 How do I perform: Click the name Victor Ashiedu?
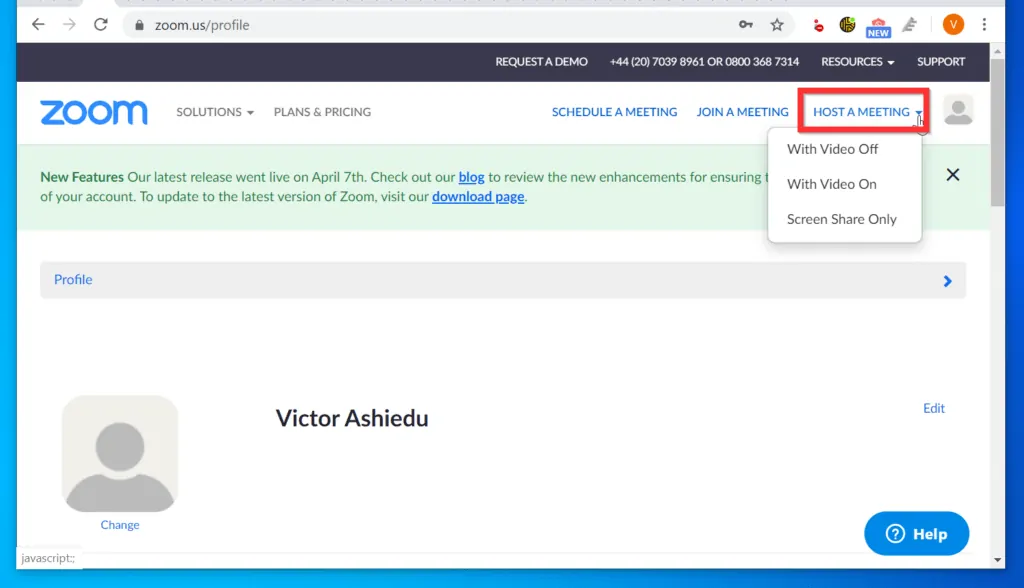pos(352,418)
